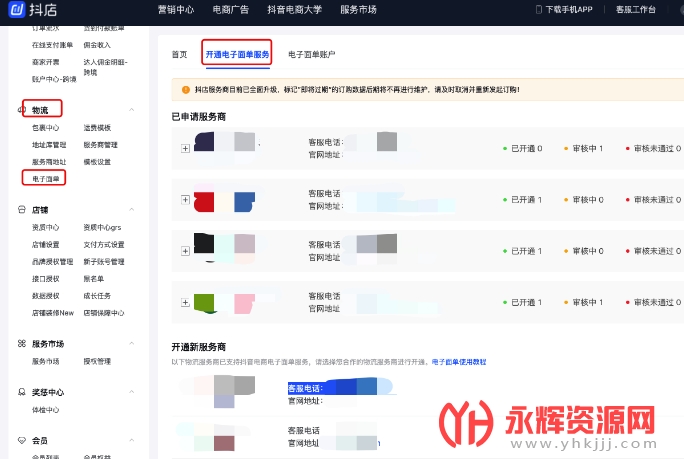The image size is (684, 459).
Task: Collapse the 服务市场 sidebar section chevron
Action: point(131,343)
